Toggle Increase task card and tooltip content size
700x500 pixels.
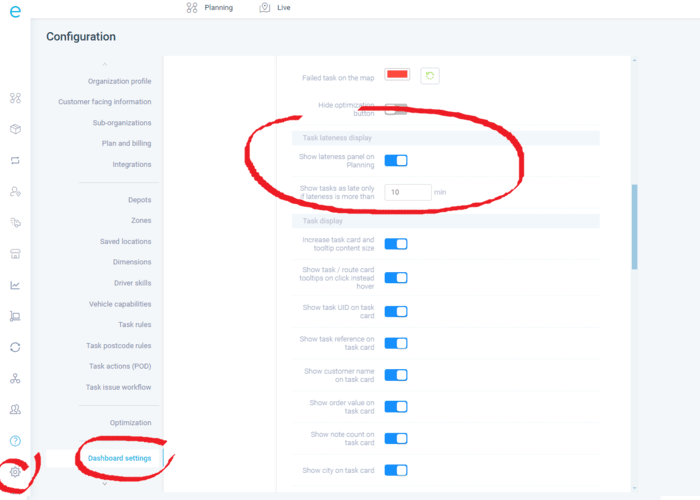point(396,244)
